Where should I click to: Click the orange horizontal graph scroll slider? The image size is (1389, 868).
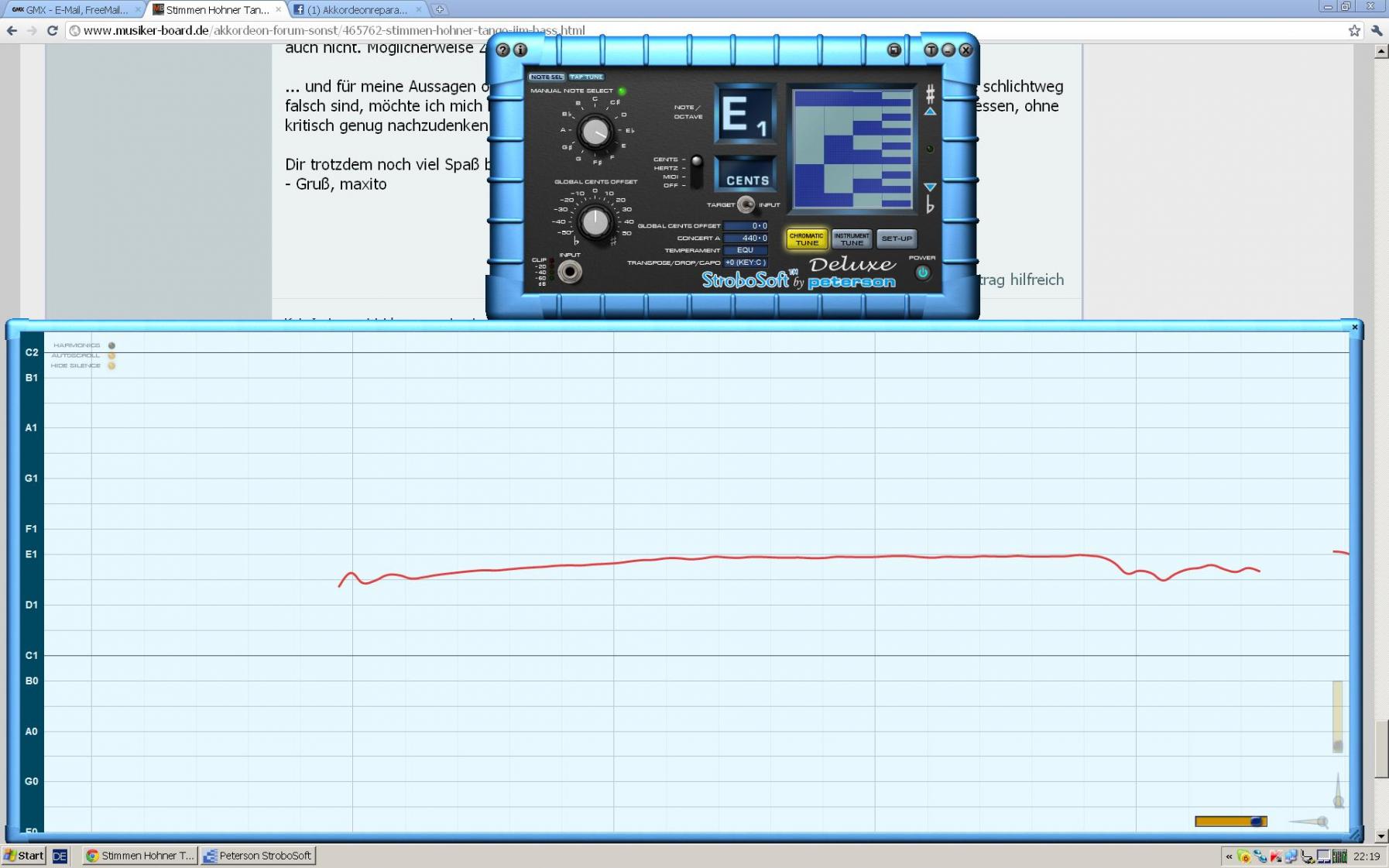1231,822
